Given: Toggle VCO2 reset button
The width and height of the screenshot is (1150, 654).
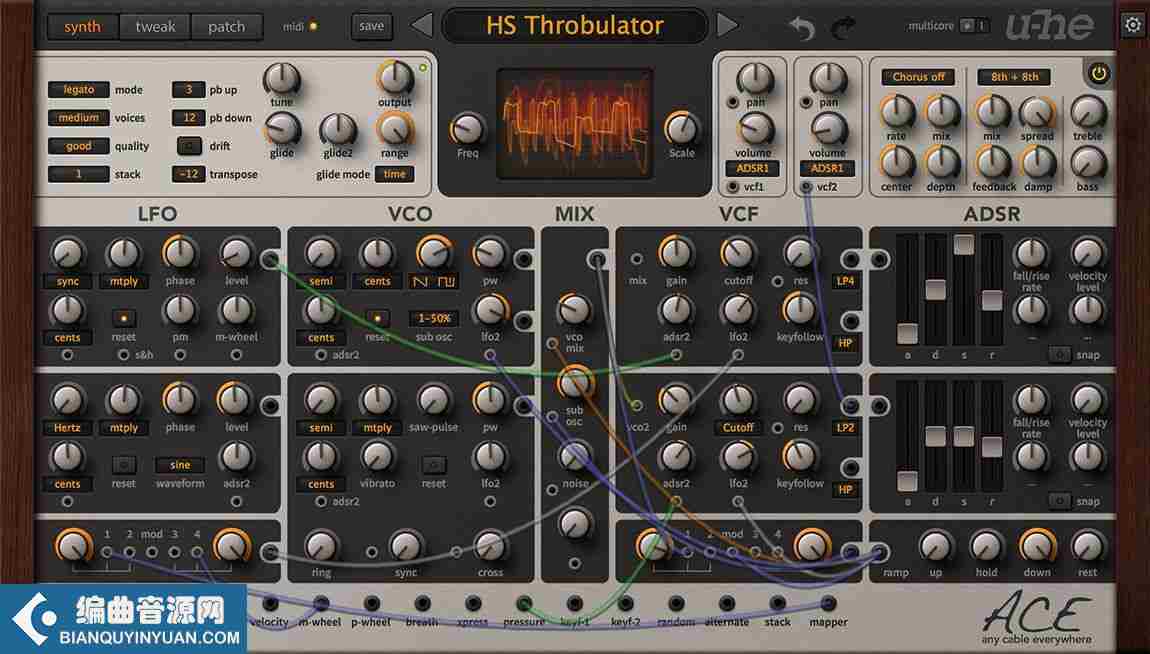Looking at the screenshot, I should pyautogui.click(x=433, y=465).
